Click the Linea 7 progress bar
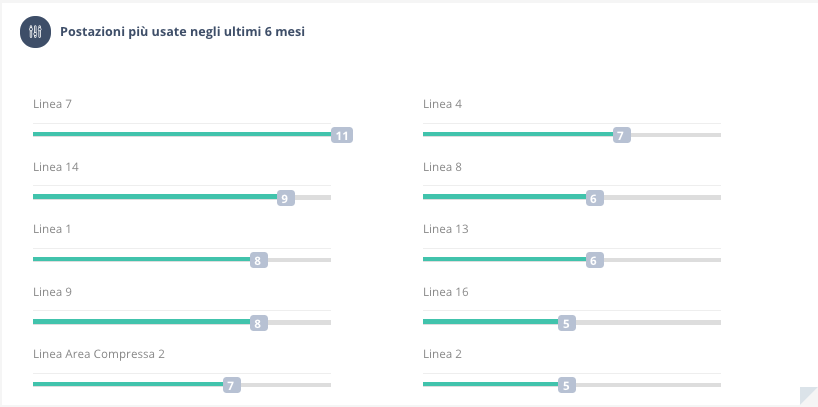Viewport: 818px width, 407px height. [x=181, y=134]
